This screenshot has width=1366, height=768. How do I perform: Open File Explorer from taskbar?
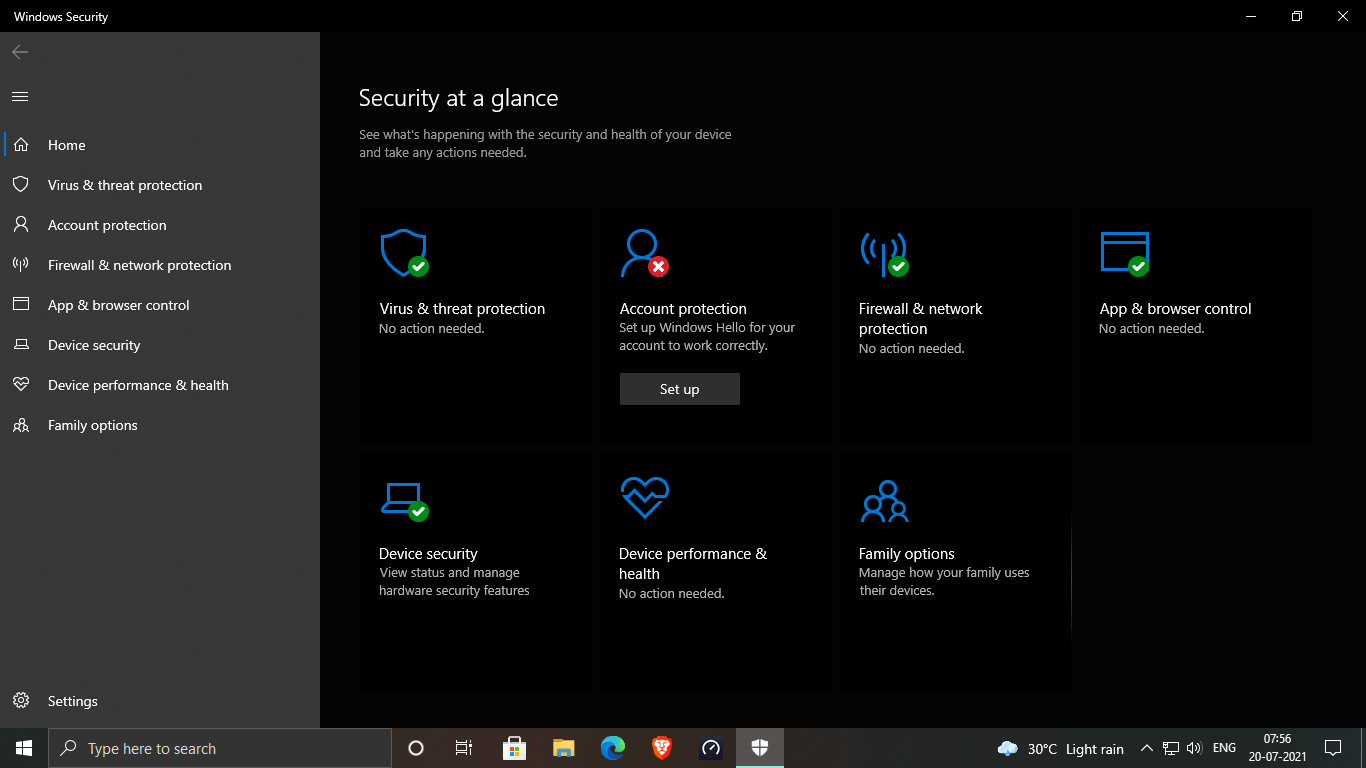564,748
